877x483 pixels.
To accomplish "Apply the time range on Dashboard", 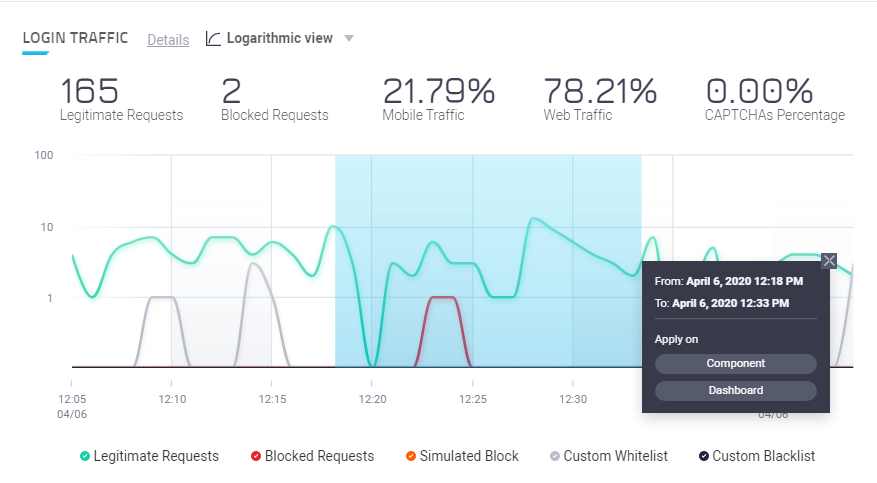I will [x=735, y=390].
